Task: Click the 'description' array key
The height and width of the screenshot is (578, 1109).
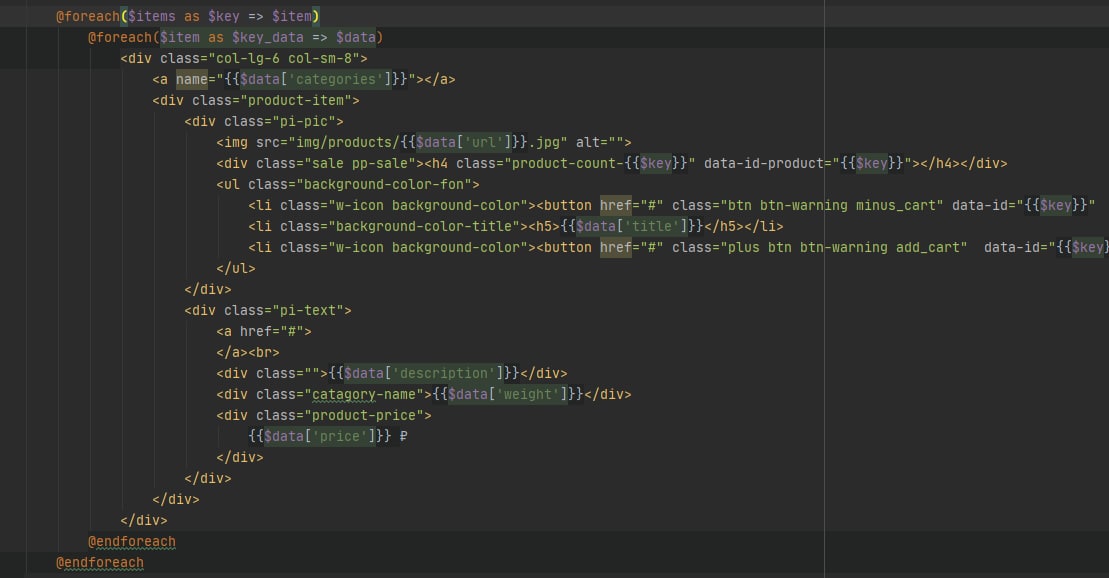Action: pos(443,374)
